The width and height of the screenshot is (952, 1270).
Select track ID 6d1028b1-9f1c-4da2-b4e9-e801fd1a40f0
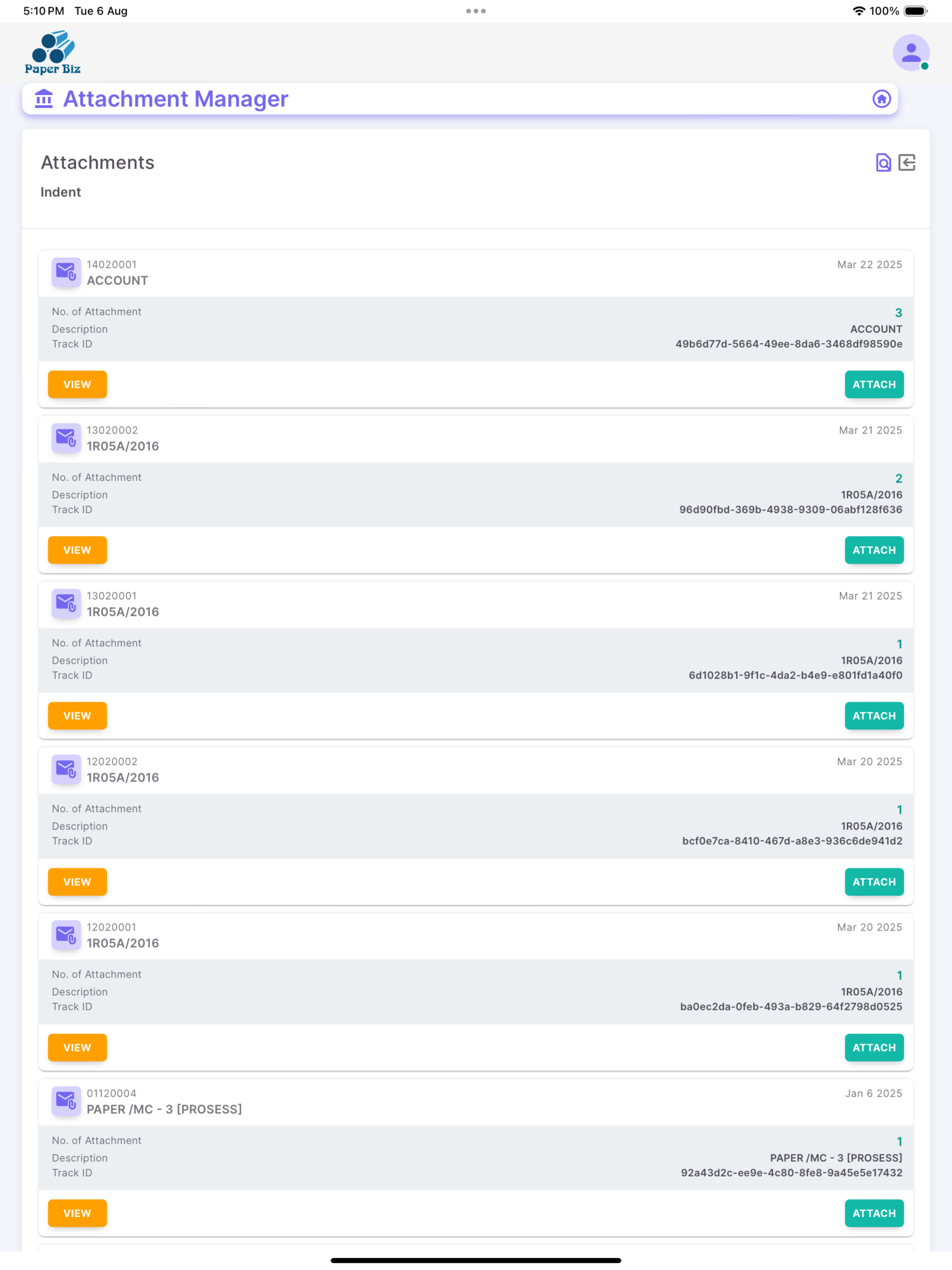click(795, 675)
